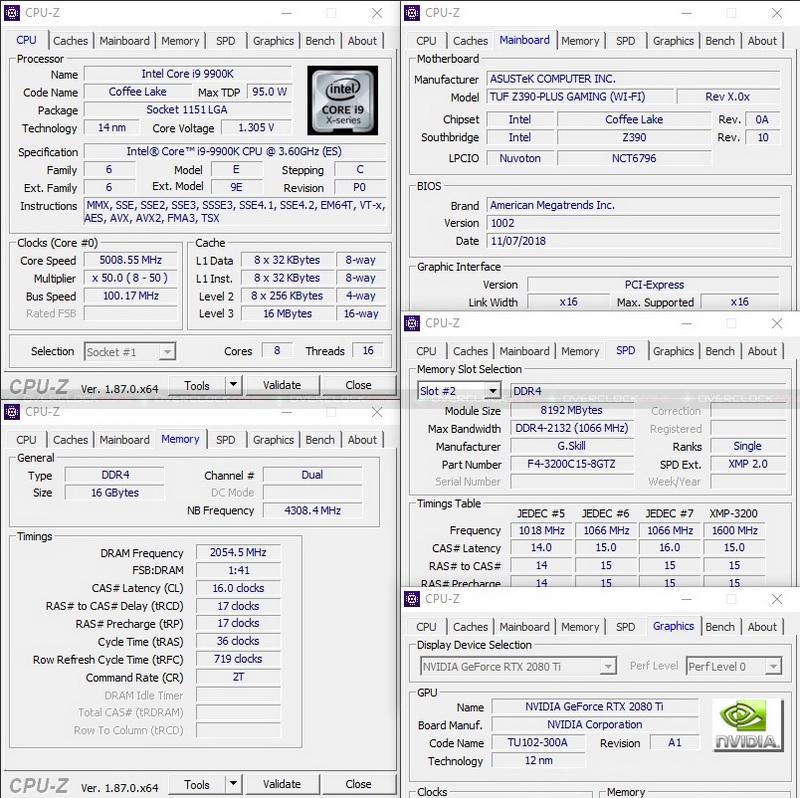Image resolution: width=800 pixels, height=798 pixels.
Task: Select the Bench tab in the CPU window
Action: coord(320,41)
